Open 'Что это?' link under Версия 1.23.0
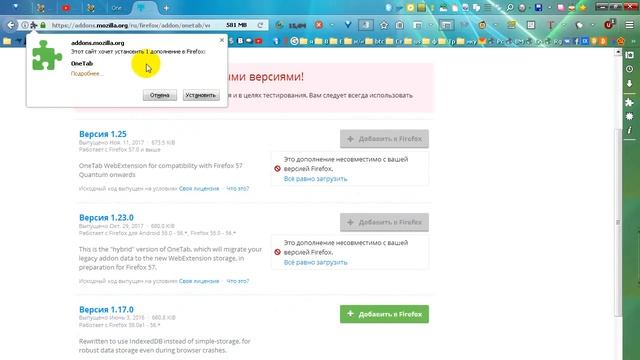 [238, 281]
